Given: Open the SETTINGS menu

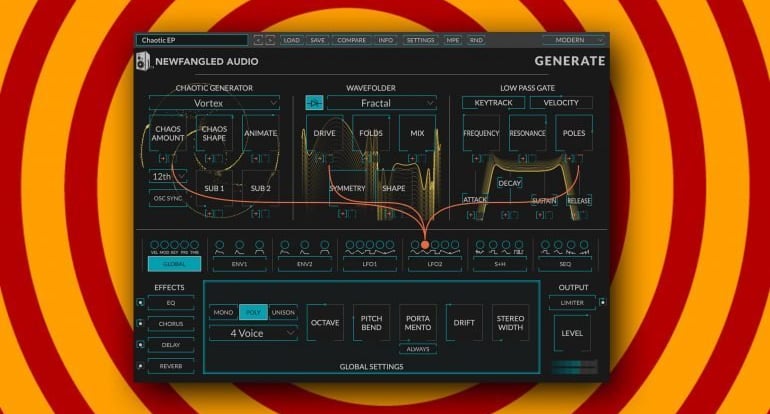Looking at the screenshot, I should [420, 40].
